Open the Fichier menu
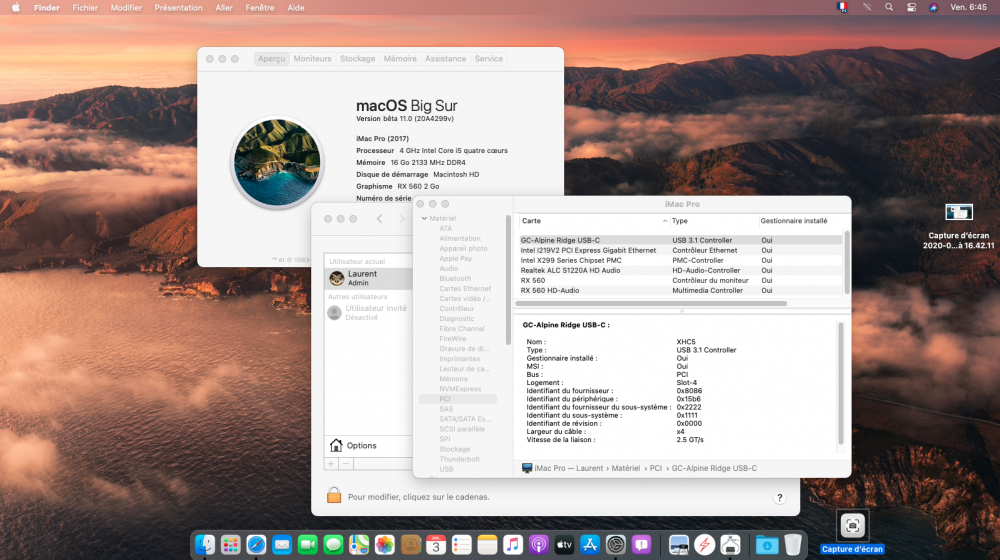The height and width of the screenshot is (560, 1000). 85,8
